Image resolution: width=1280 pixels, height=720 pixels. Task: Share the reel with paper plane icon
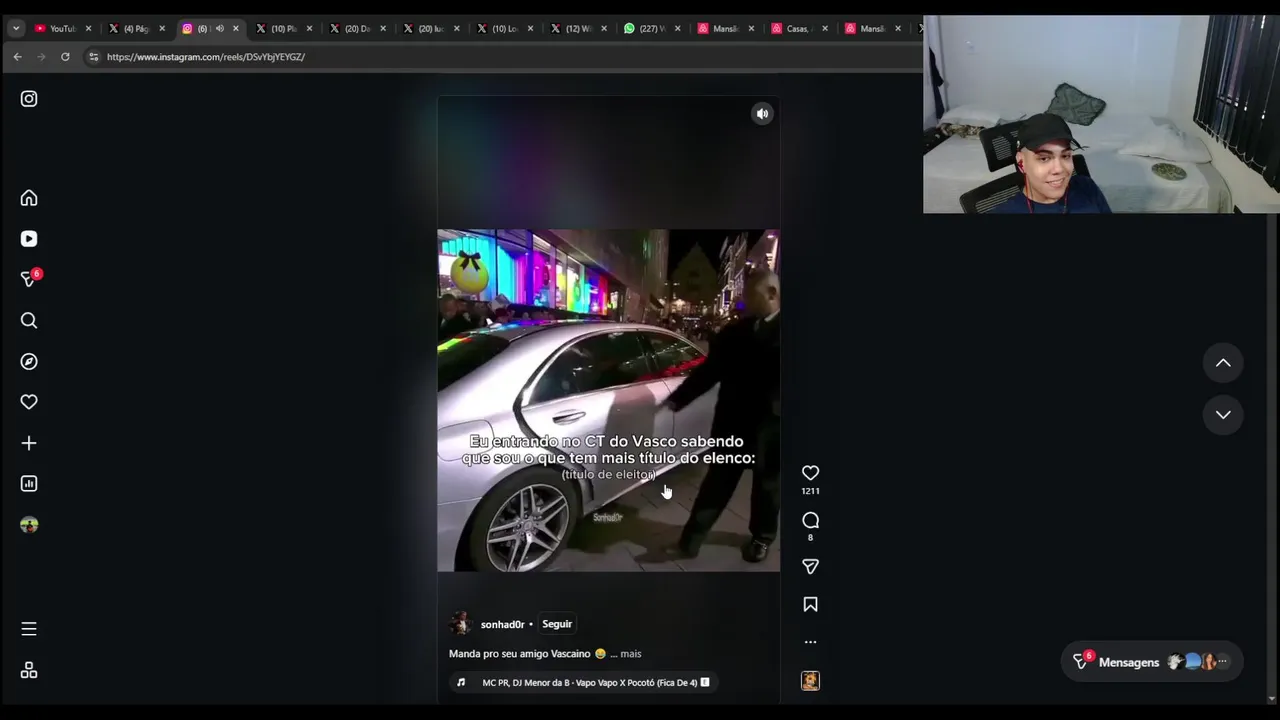coord(810,567)
